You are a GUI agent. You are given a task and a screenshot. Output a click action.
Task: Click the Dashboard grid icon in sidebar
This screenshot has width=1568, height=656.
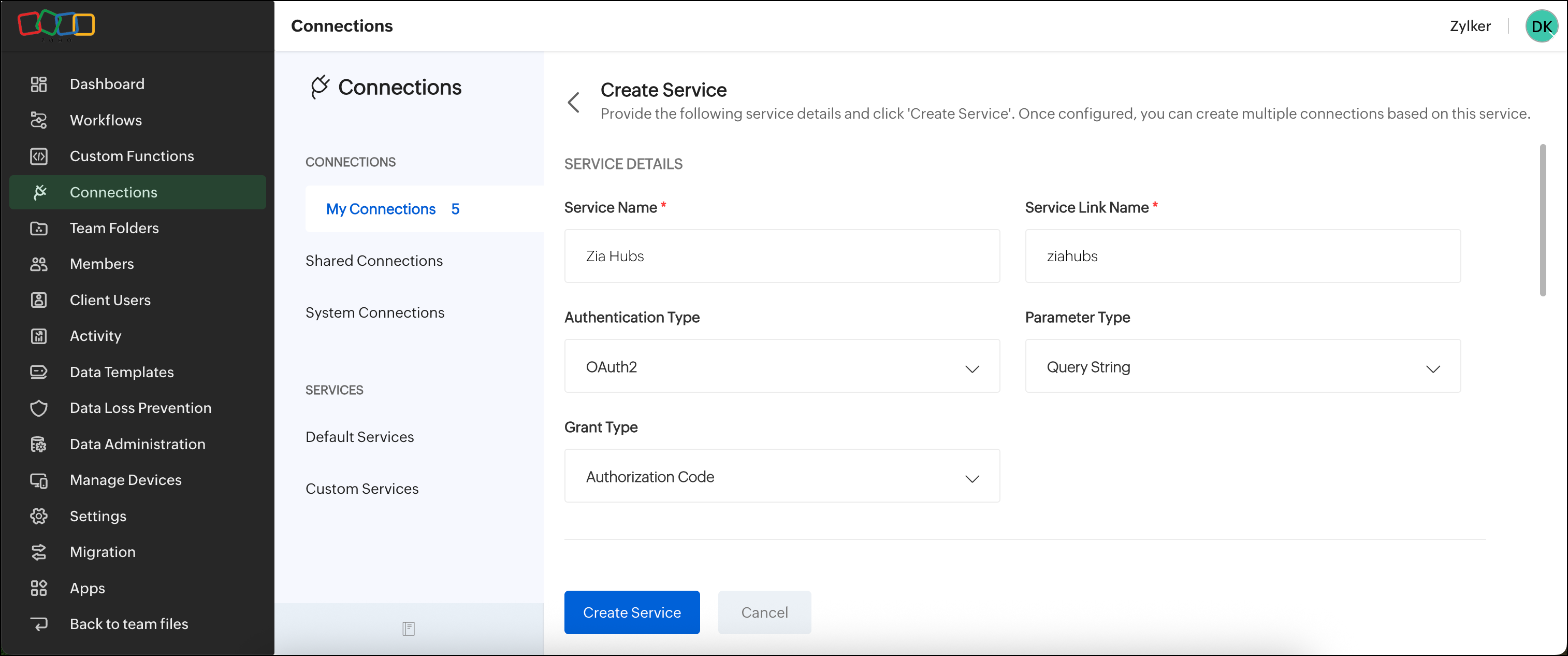click(38, 84)
